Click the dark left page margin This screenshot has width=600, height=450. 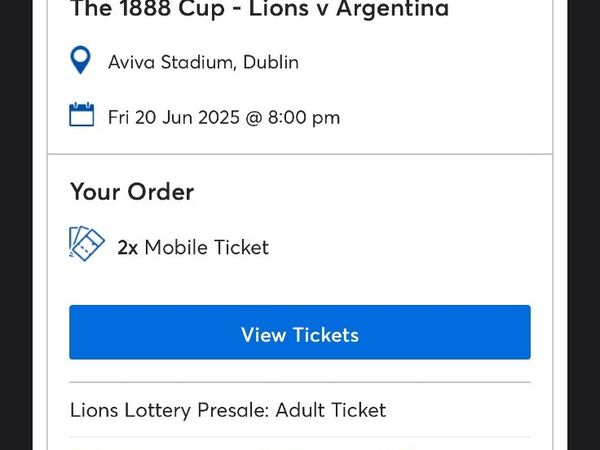[x=16, y=225]
